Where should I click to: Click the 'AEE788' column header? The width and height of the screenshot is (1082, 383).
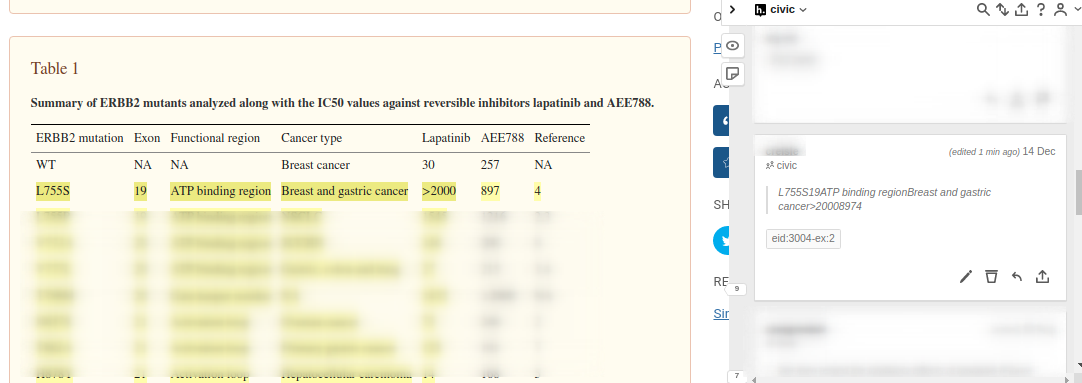pyautogui.click(x=502, y=138)
